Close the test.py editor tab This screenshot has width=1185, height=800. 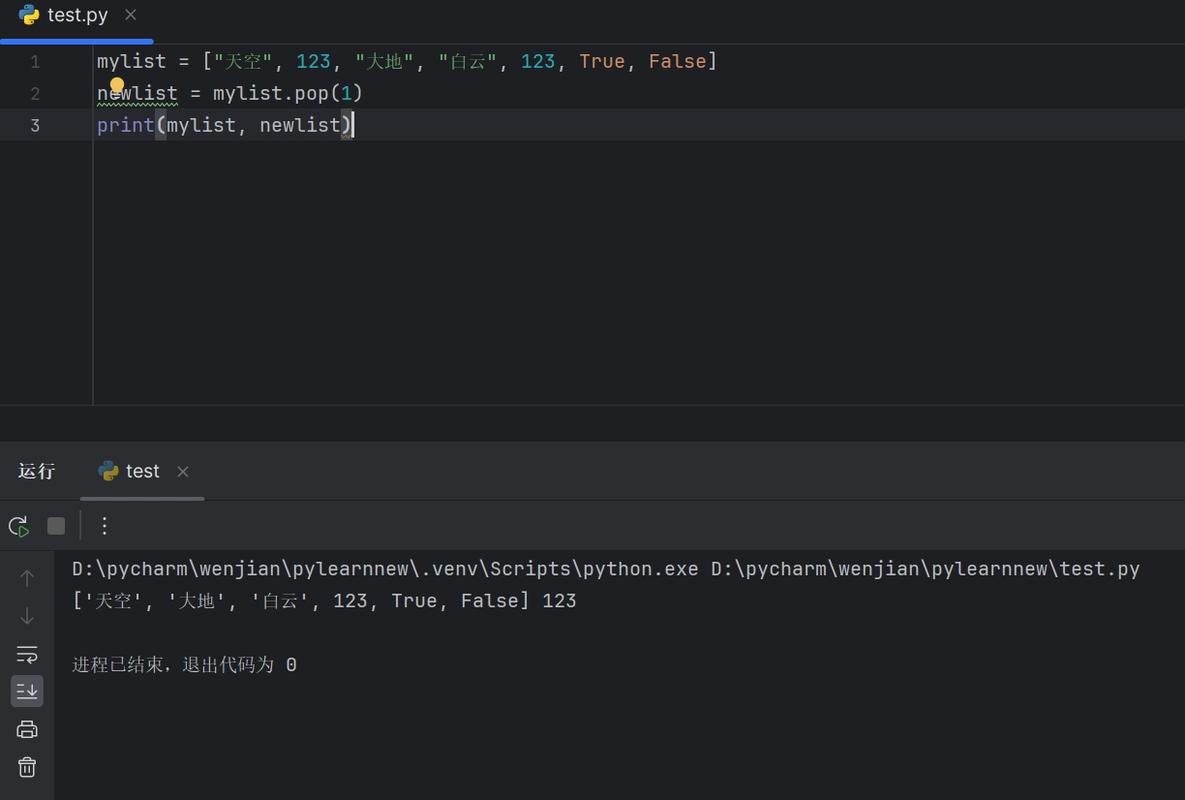[131, 15]
